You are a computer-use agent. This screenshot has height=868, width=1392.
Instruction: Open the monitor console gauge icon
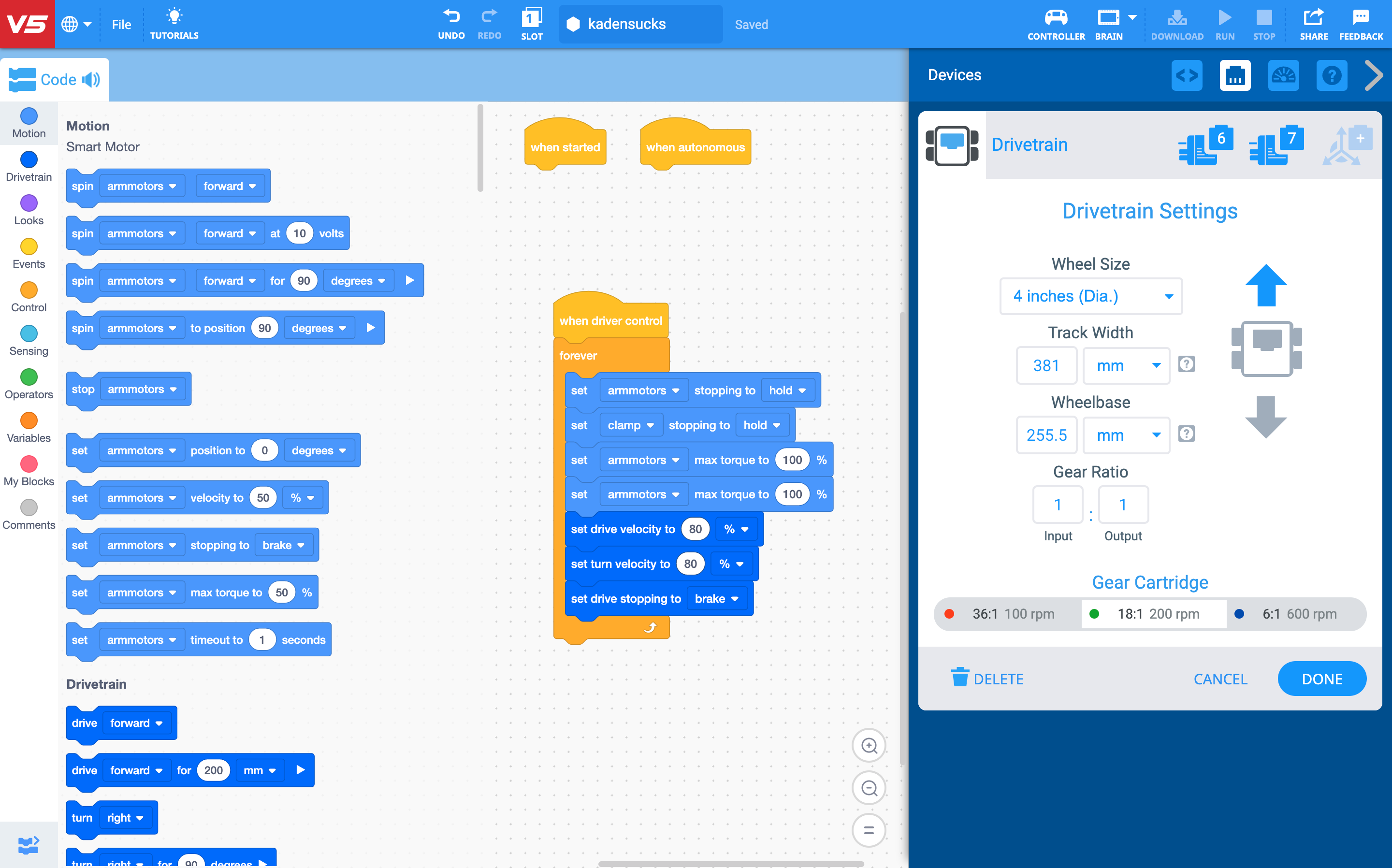pyautogui.click(x=1284, y=75)
